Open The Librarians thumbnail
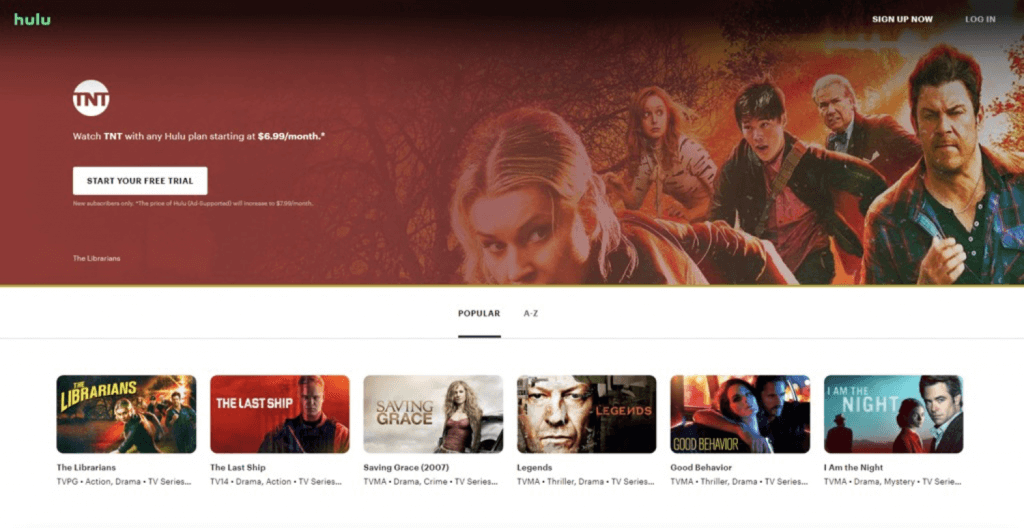1024x528 pixels. tap(126, 414)
